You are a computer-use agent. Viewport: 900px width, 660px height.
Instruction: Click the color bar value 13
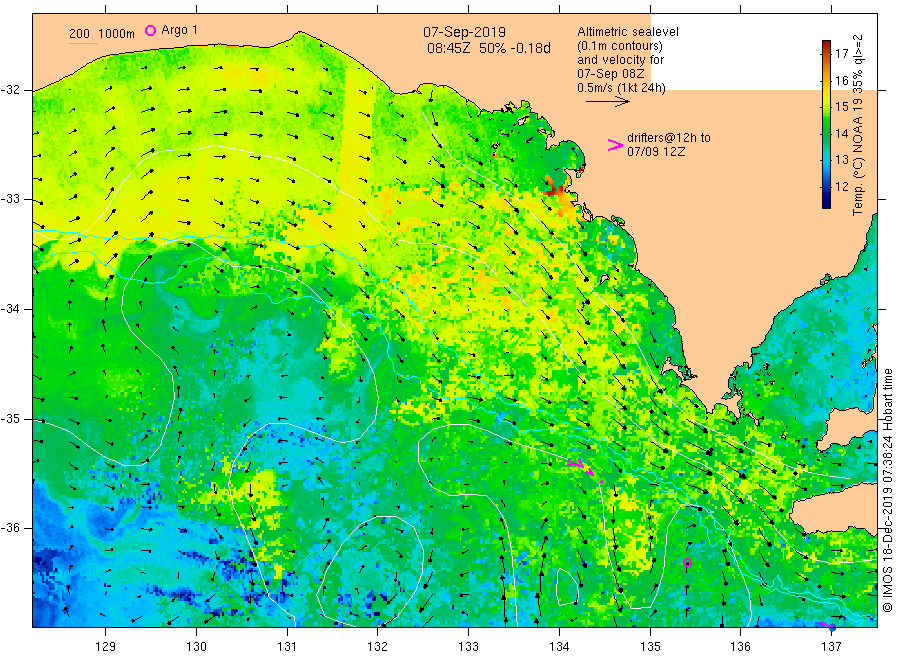coord(841,160)
